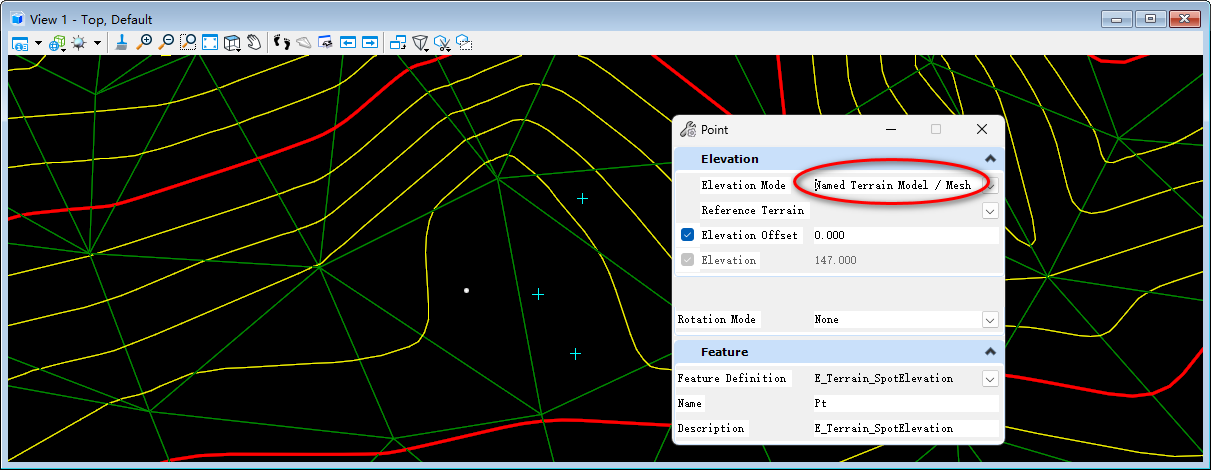The image size is (1211, 470).
Task: Select the Zoom Out magnifier
Action: click(166, 43)
